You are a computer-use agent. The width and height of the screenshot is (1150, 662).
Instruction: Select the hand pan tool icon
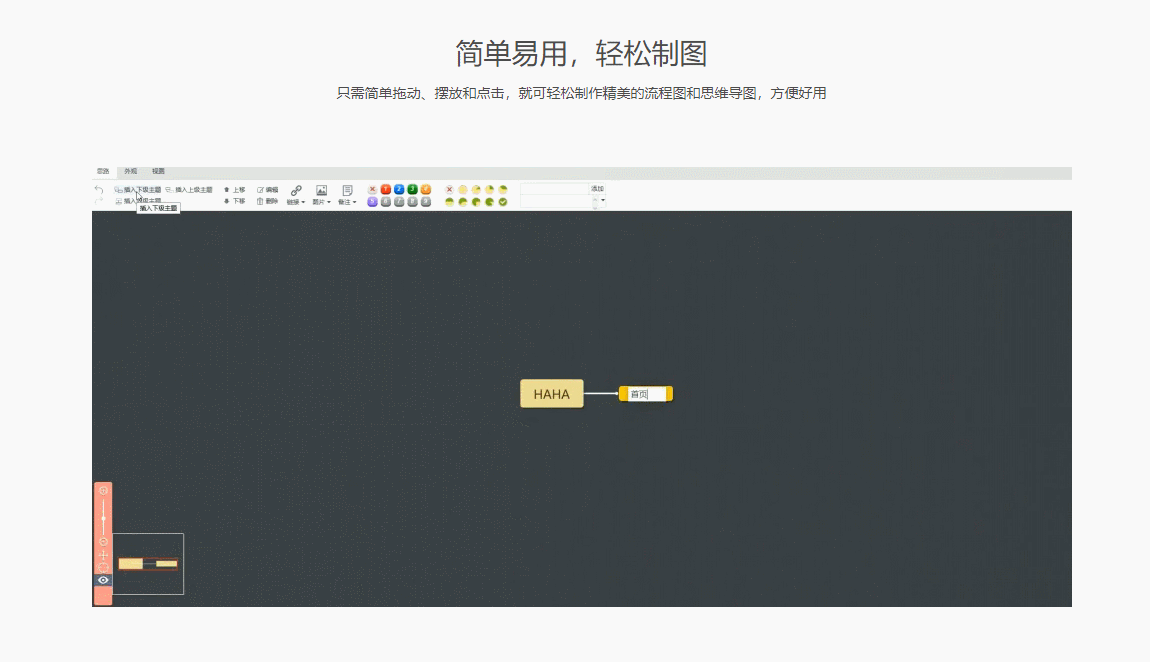[x=103, y=555]
